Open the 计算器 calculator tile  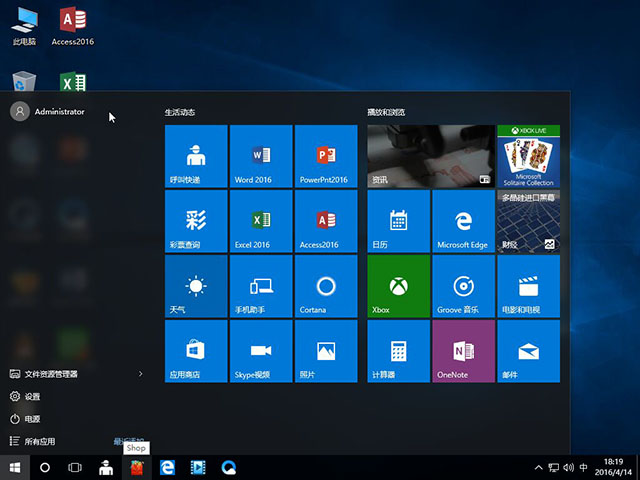click(x=398, y=351)
